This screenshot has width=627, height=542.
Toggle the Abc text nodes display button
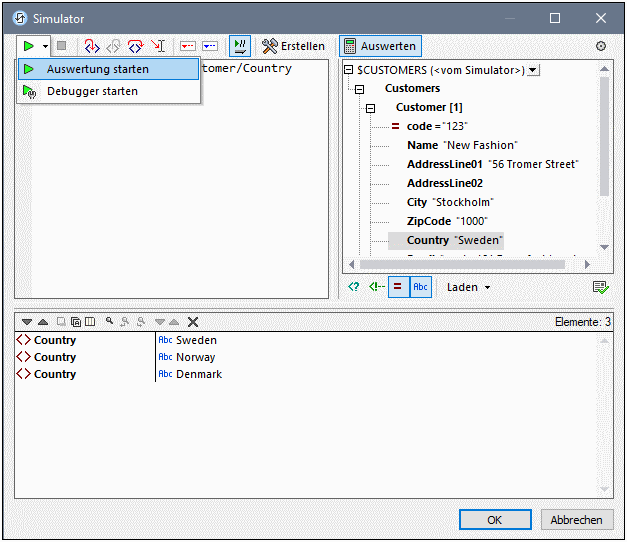point(420,287)
